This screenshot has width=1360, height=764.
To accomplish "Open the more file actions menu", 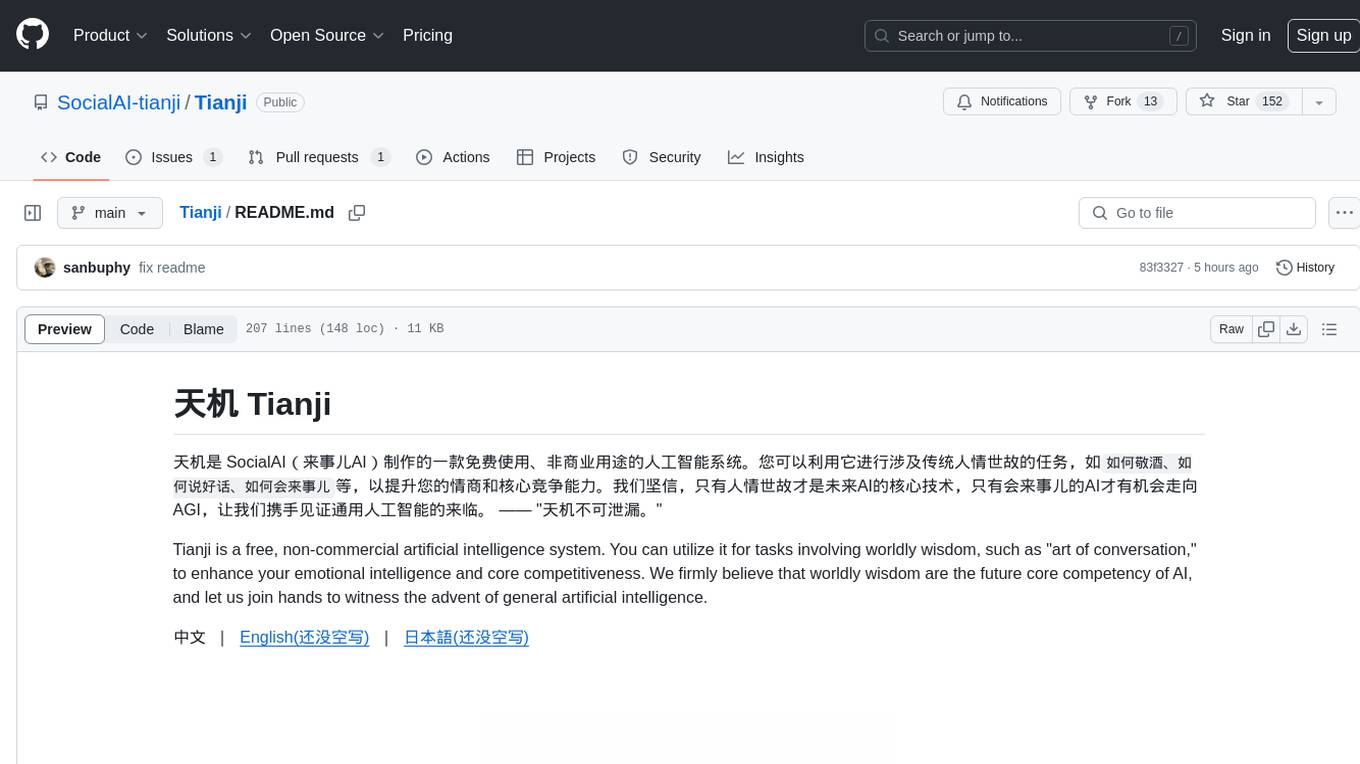I will (x=1344, y=213).
